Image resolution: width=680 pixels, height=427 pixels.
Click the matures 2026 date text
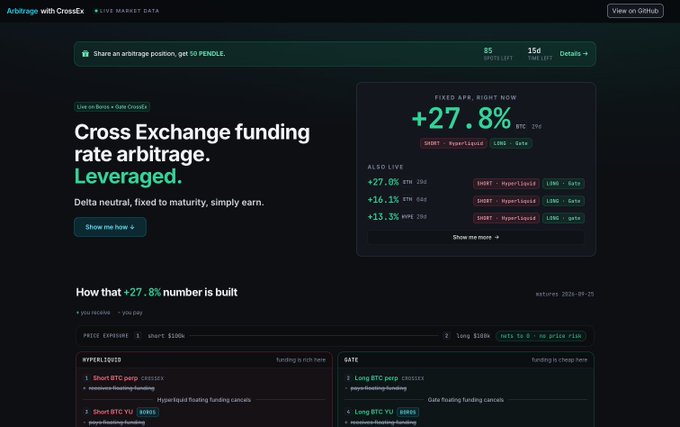tap(565, 294)
